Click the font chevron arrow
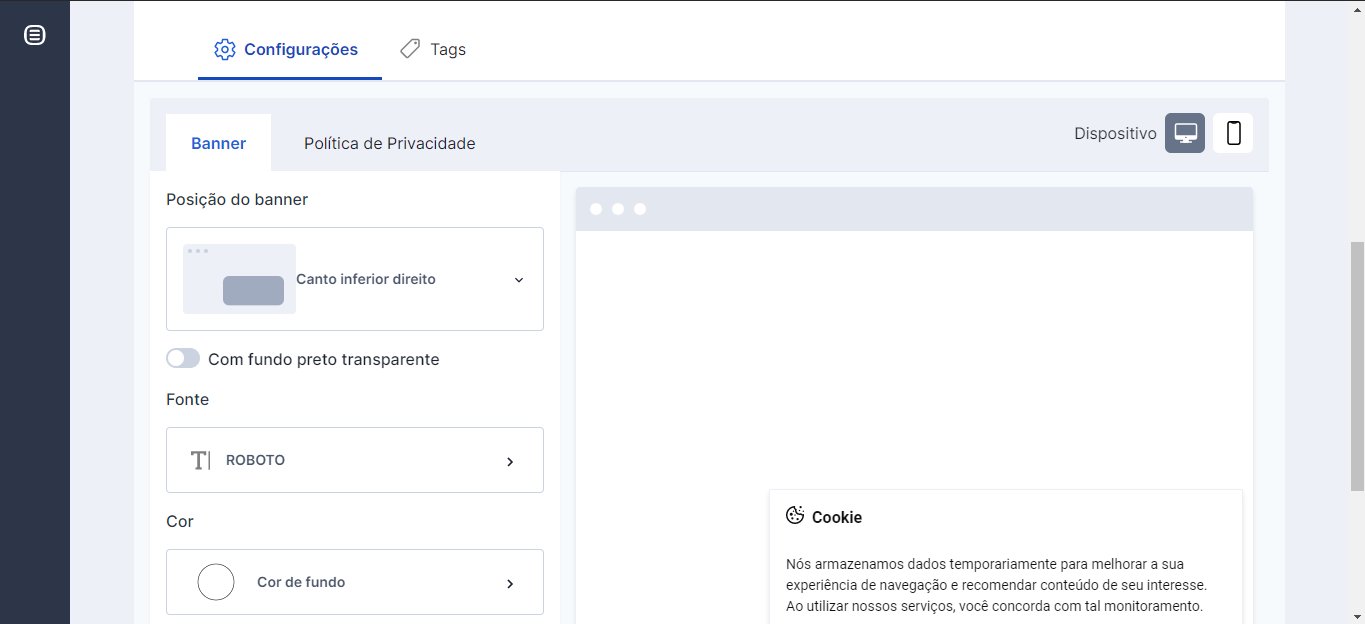The width and height of the screenshot is (1365, 624). click(510, 461)
